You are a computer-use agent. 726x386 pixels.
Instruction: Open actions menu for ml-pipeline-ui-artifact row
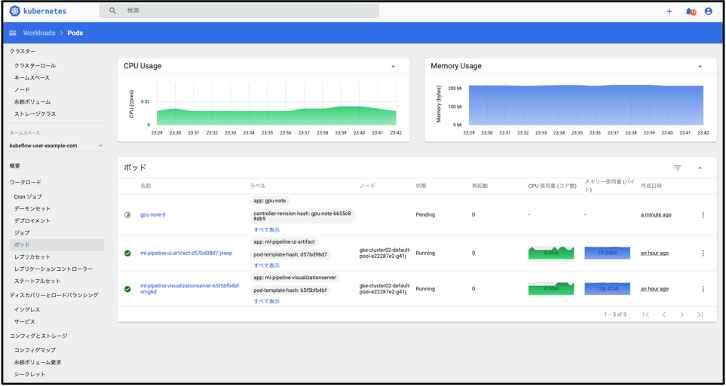tap(703, 253)
